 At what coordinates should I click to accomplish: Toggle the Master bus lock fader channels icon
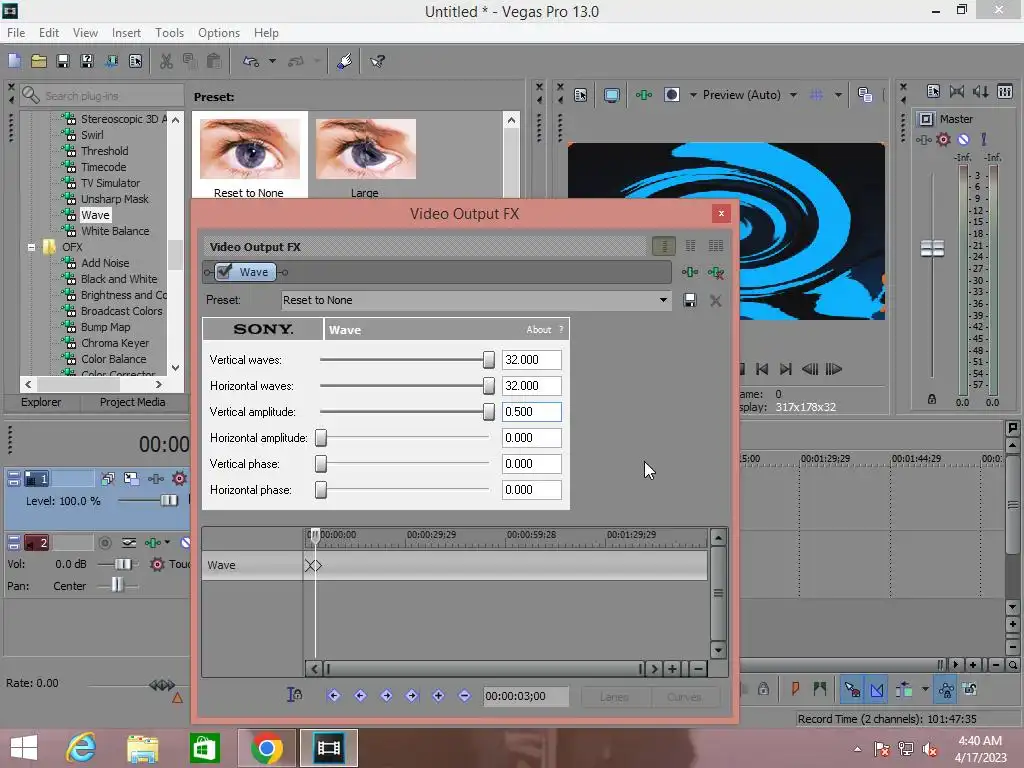click(932, 399)
